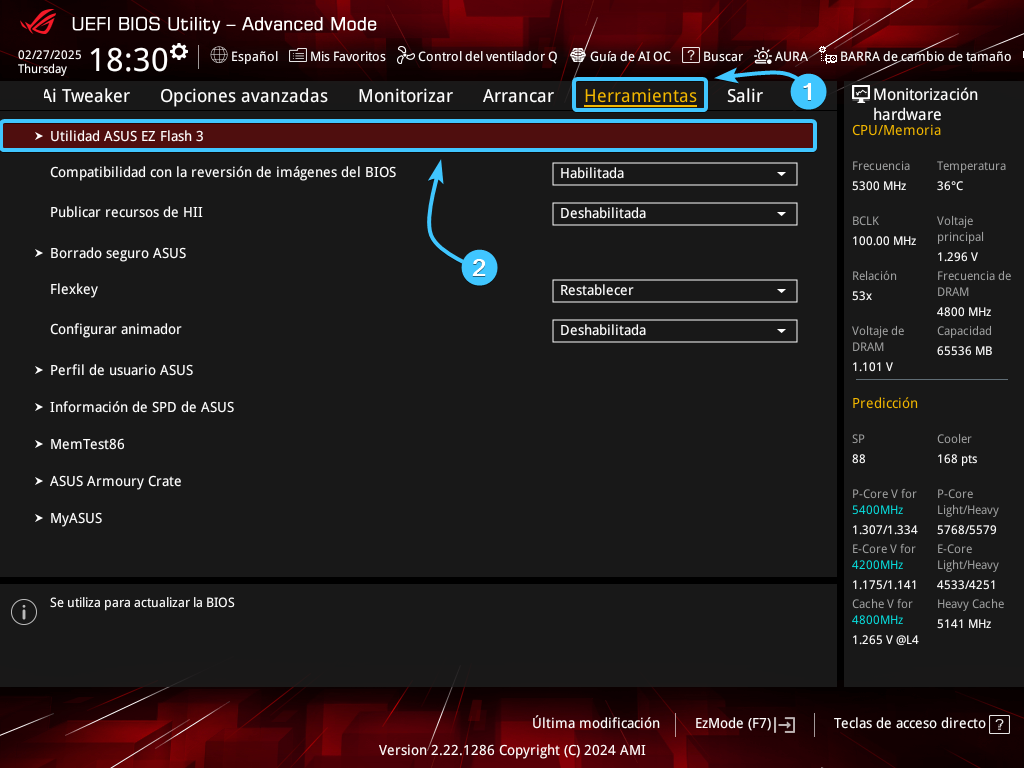Click the ROG logo icon
1024x768 pixels.
pos(38,24)
